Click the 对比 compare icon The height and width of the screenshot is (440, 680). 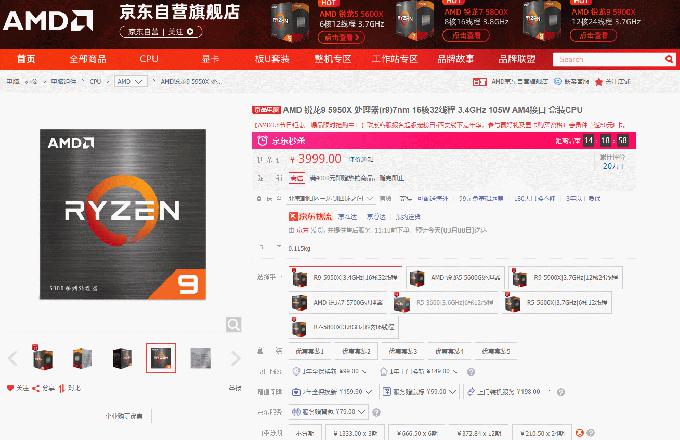[x=62, y=388]
